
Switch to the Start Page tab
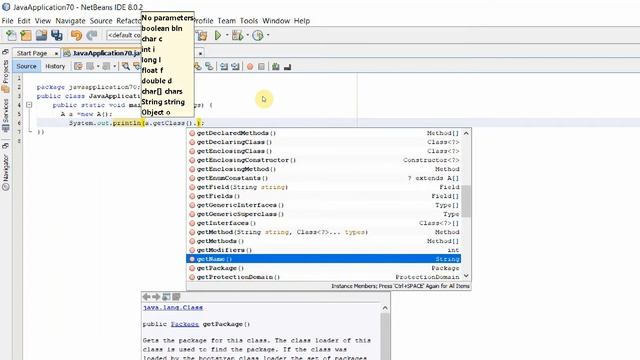32,53
